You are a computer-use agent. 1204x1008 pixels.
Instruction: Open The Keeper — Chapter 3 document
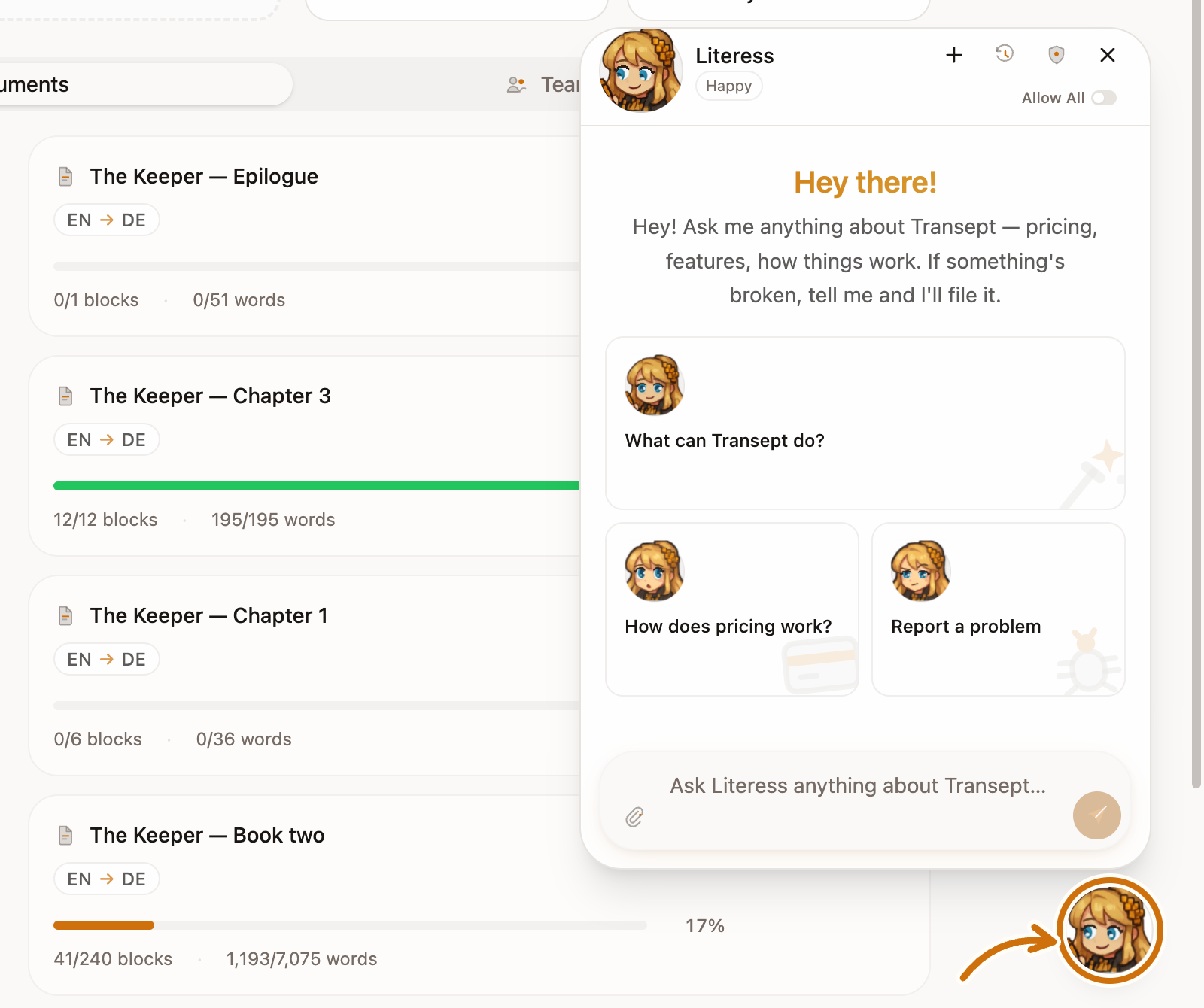[210, 396]
